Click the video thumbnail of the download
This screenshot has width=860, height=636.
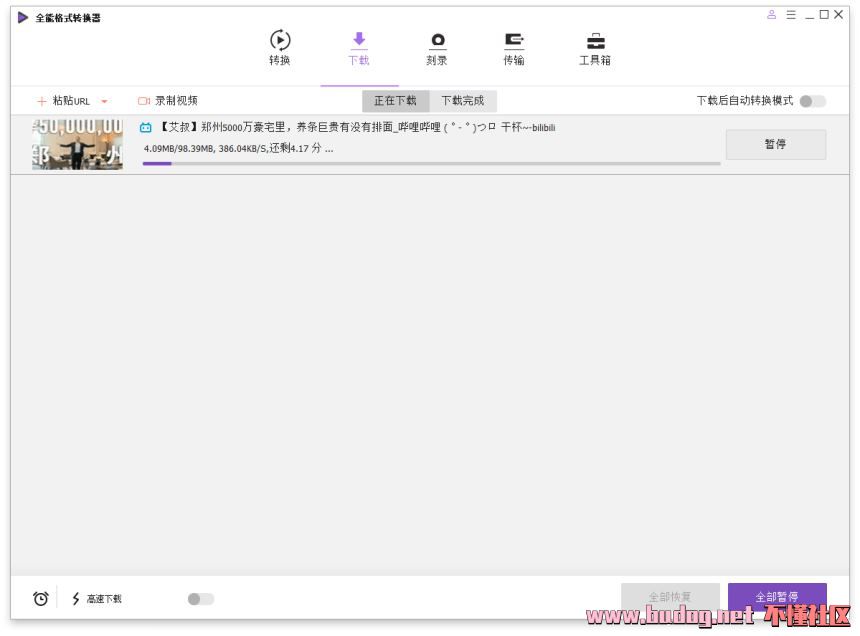[x=77, y=144]
